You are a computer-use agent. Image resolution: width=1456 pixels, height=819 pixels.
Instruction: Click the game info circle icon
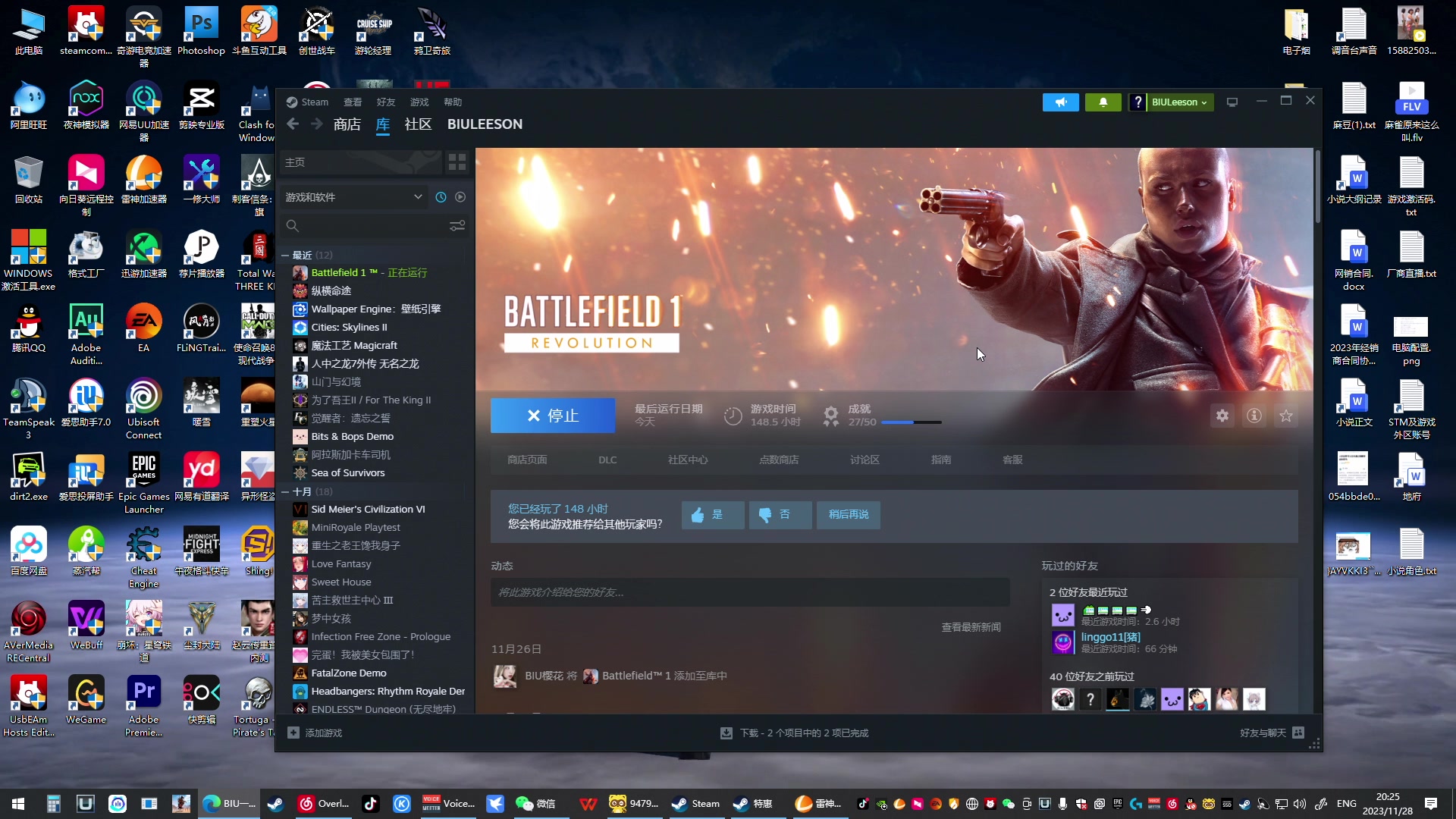[1254, 416]
